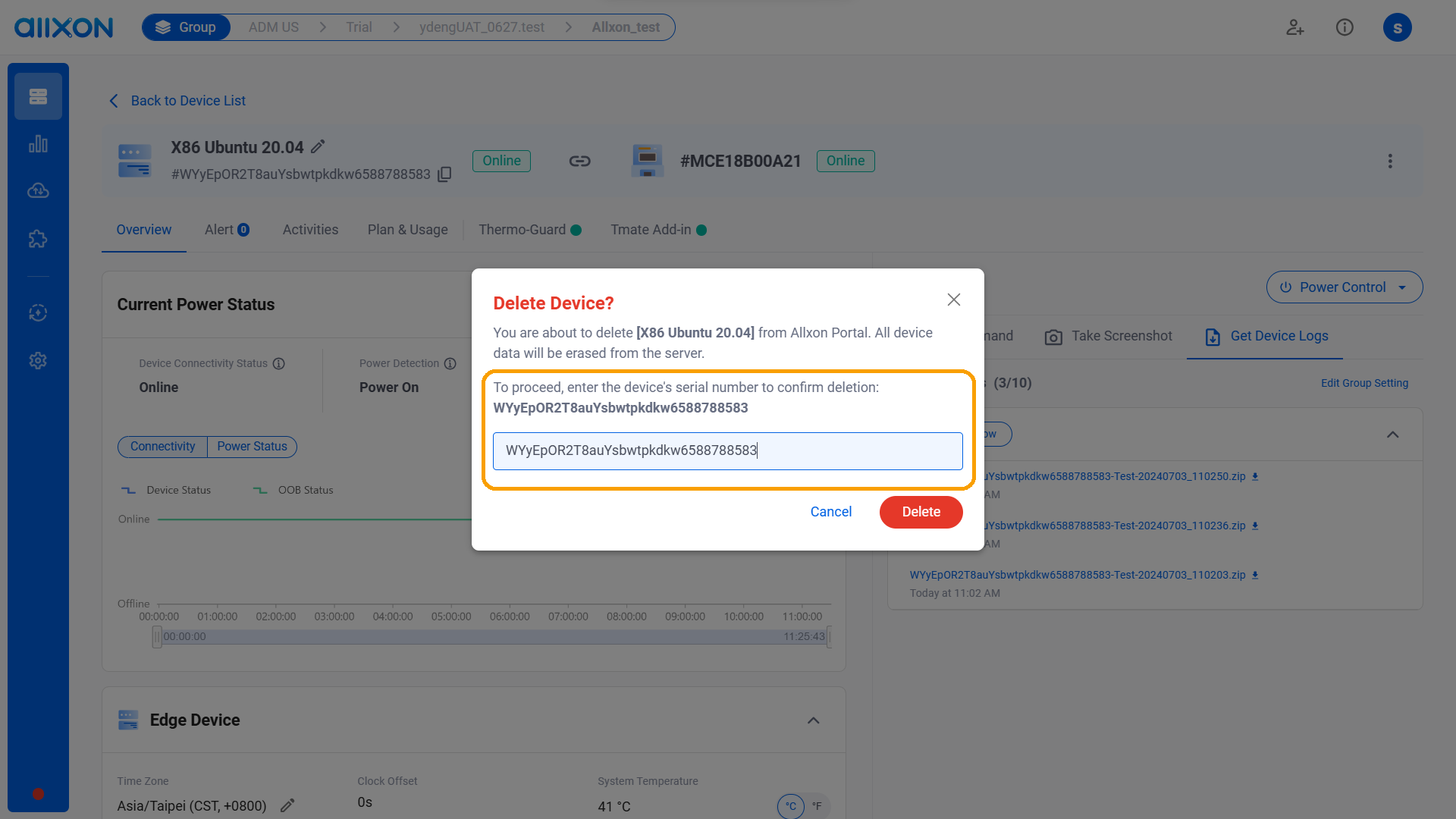Open the analytics chart sidebar icon
The height and width of the screenshot is (819, 1456).
tap(38, 144)
